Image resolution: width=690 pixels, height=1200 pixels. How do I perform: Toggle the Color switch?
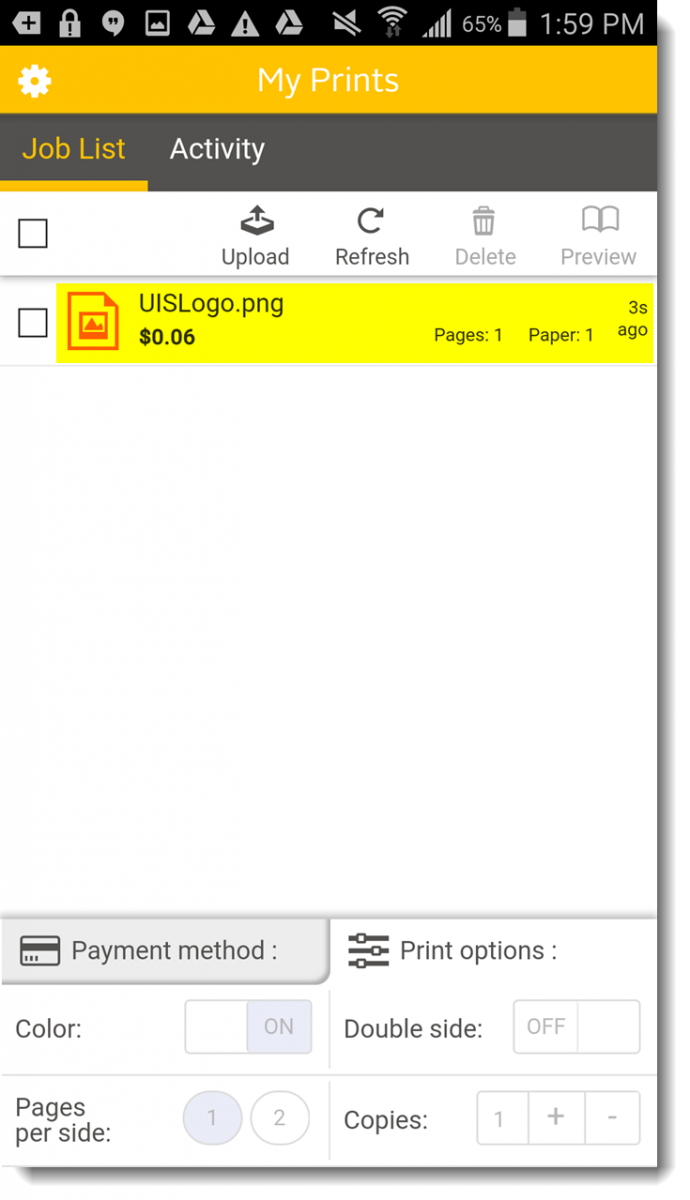tap(248, 1026)
